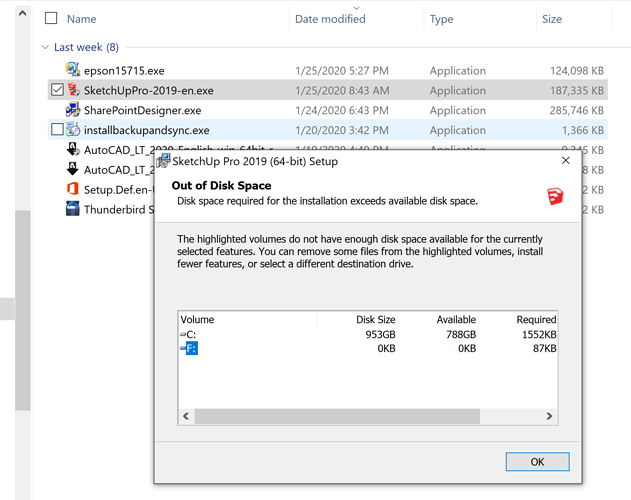Image resolution: width=631 pixels, height=500 pixels.
Task: Click the SharePointDesigner.exe file icon
Action: pos(73,110)
